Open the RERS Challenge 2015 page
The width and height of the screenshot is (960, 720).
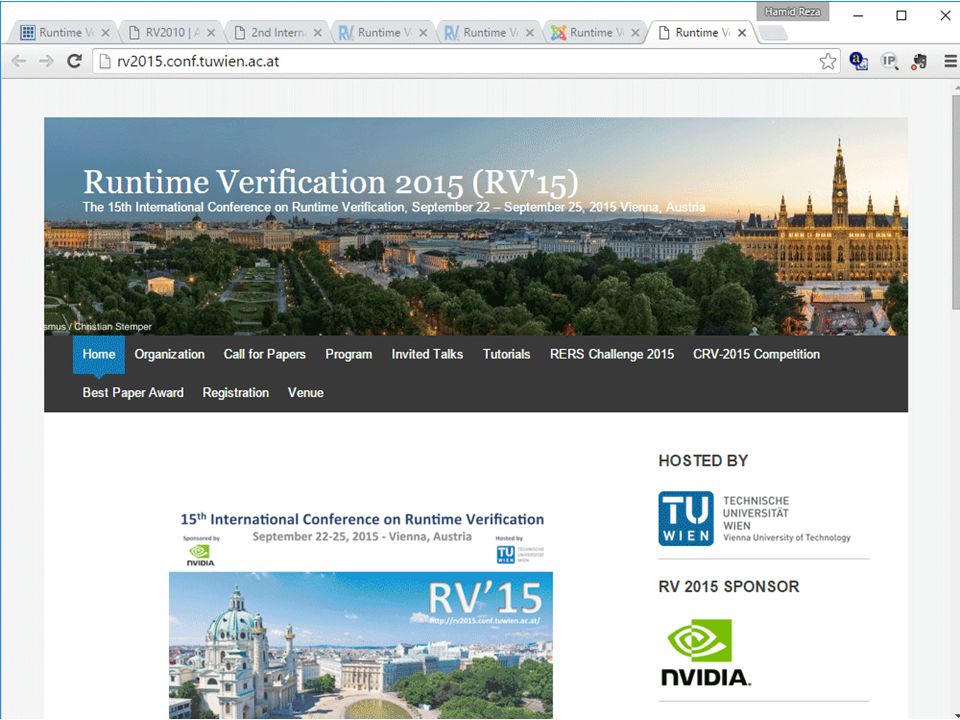coord(612,354)
